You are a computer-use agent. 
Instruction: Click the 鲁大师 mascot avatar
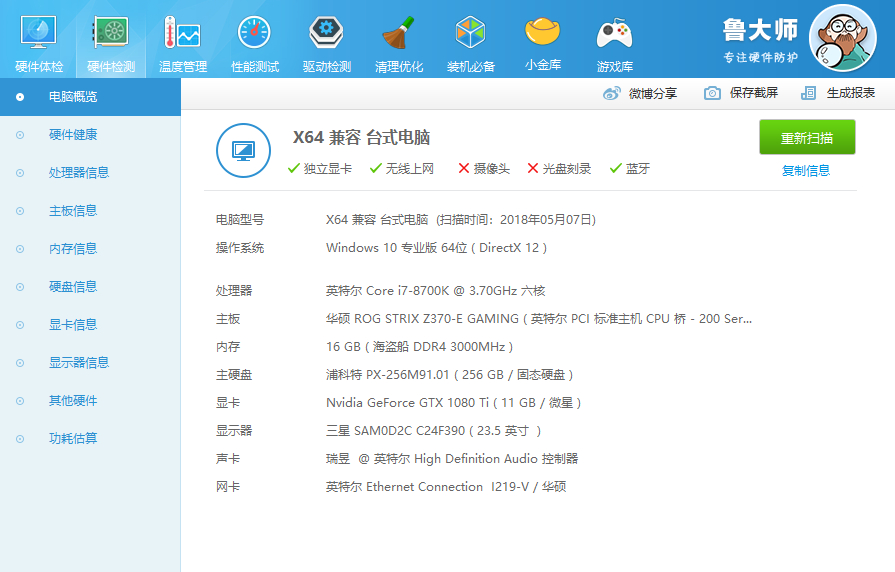(x=843, y=38)
